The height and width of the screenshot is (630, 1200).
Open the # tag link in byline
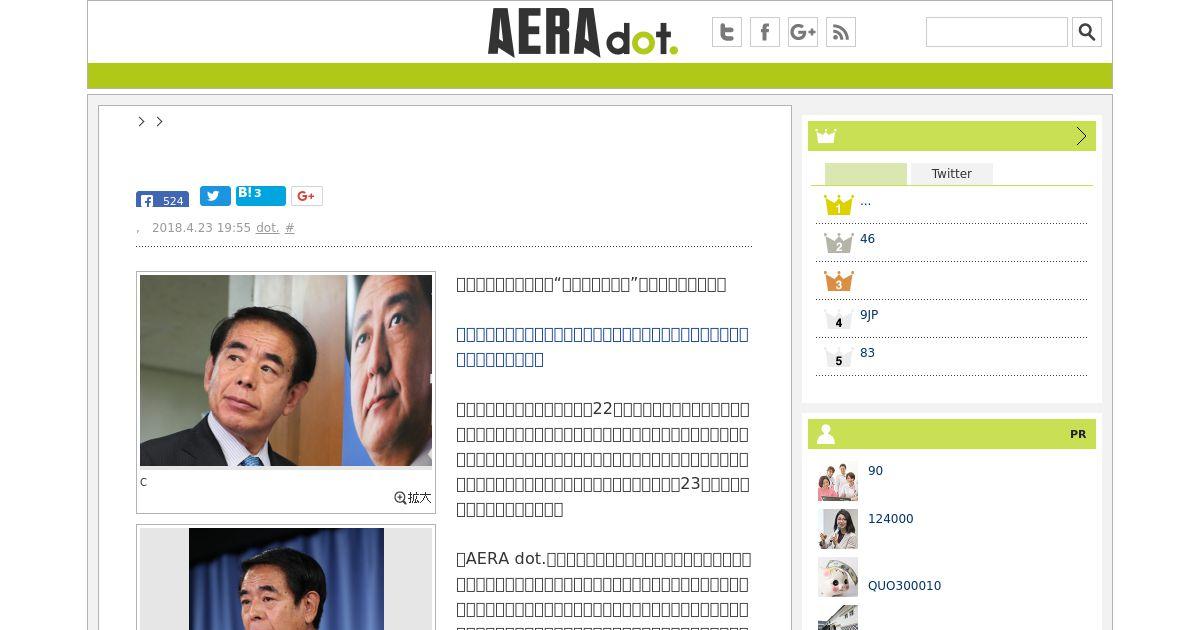290,228
